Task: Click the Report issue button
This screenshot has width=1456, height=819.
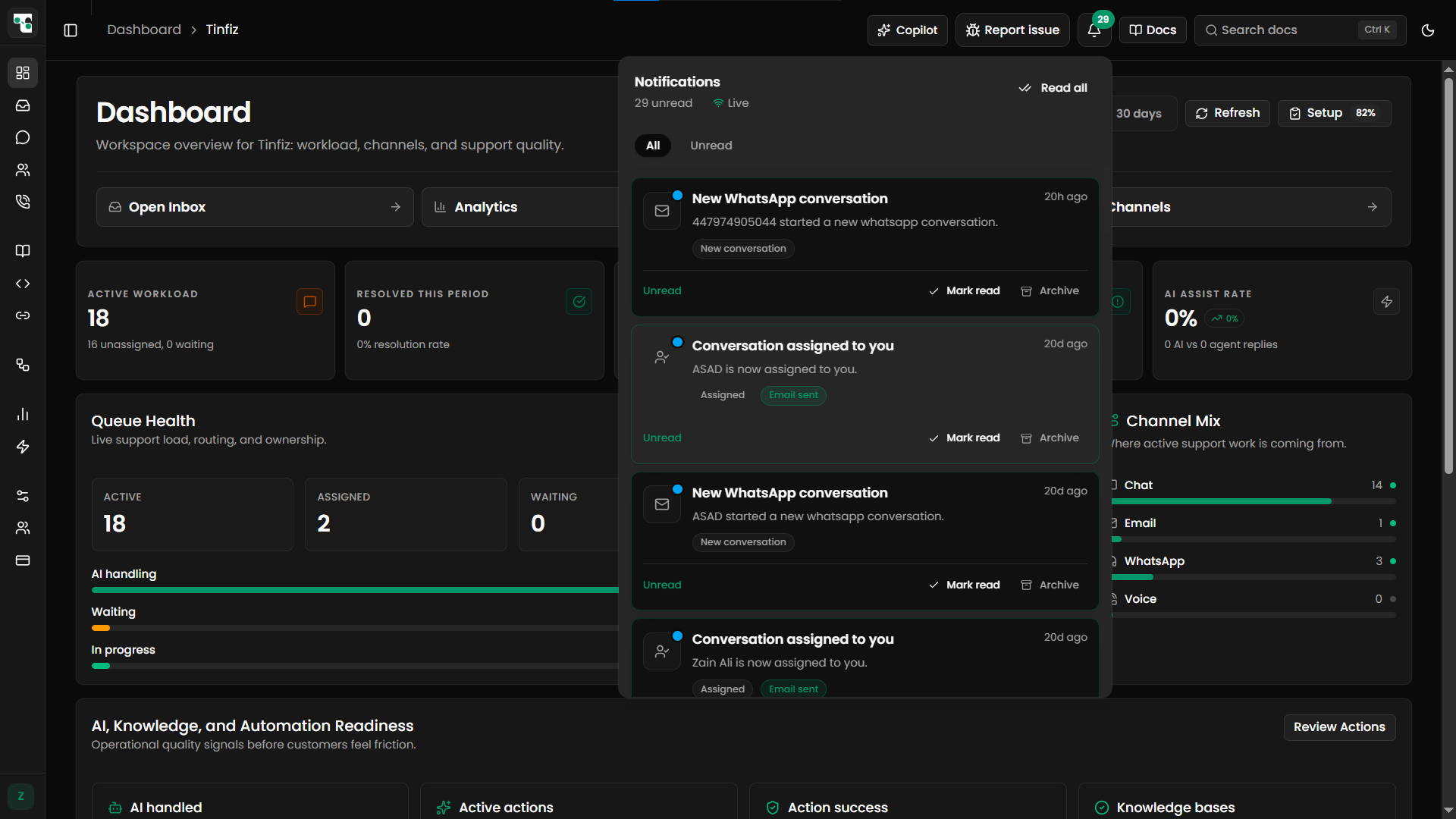Action: coord(1012,30)
